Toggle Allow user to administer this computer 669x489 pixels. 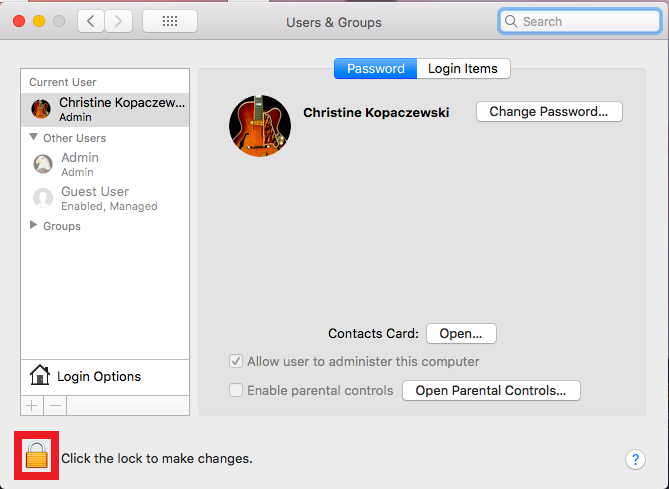(236, 361)
